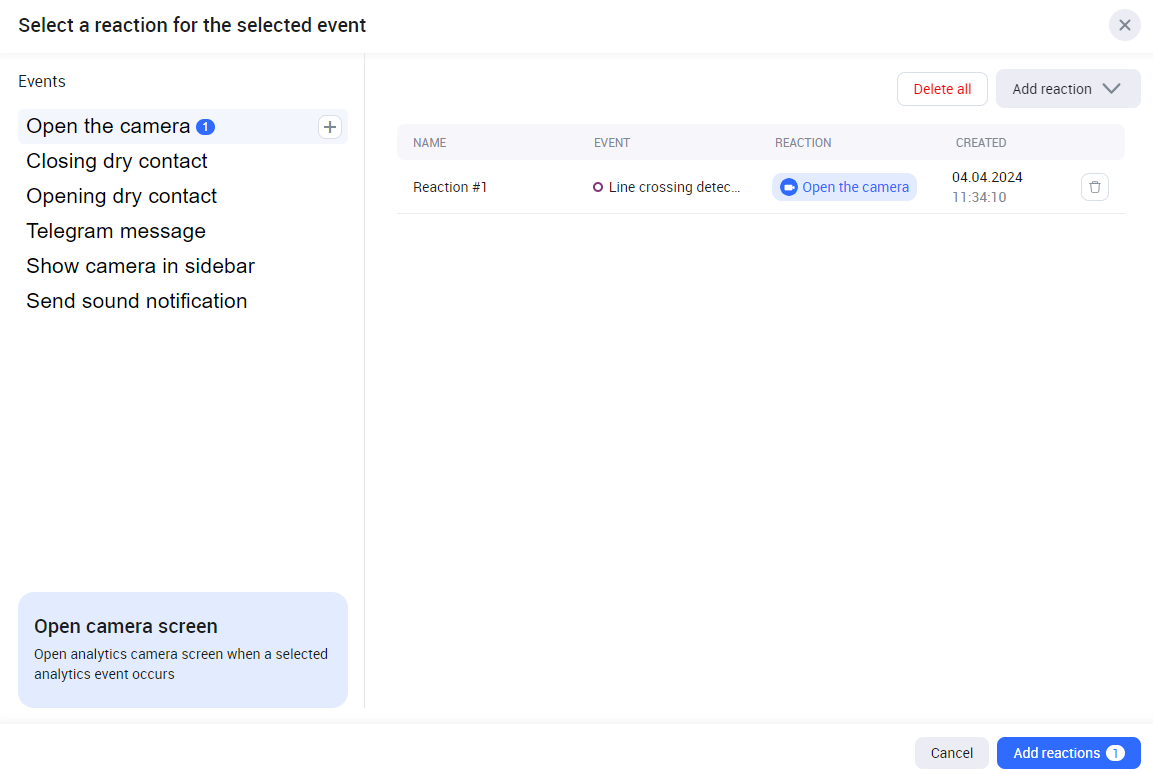Pick Show camera in sidebar
This screenshot has height=773, width=1153.
[x=141, y=266]
